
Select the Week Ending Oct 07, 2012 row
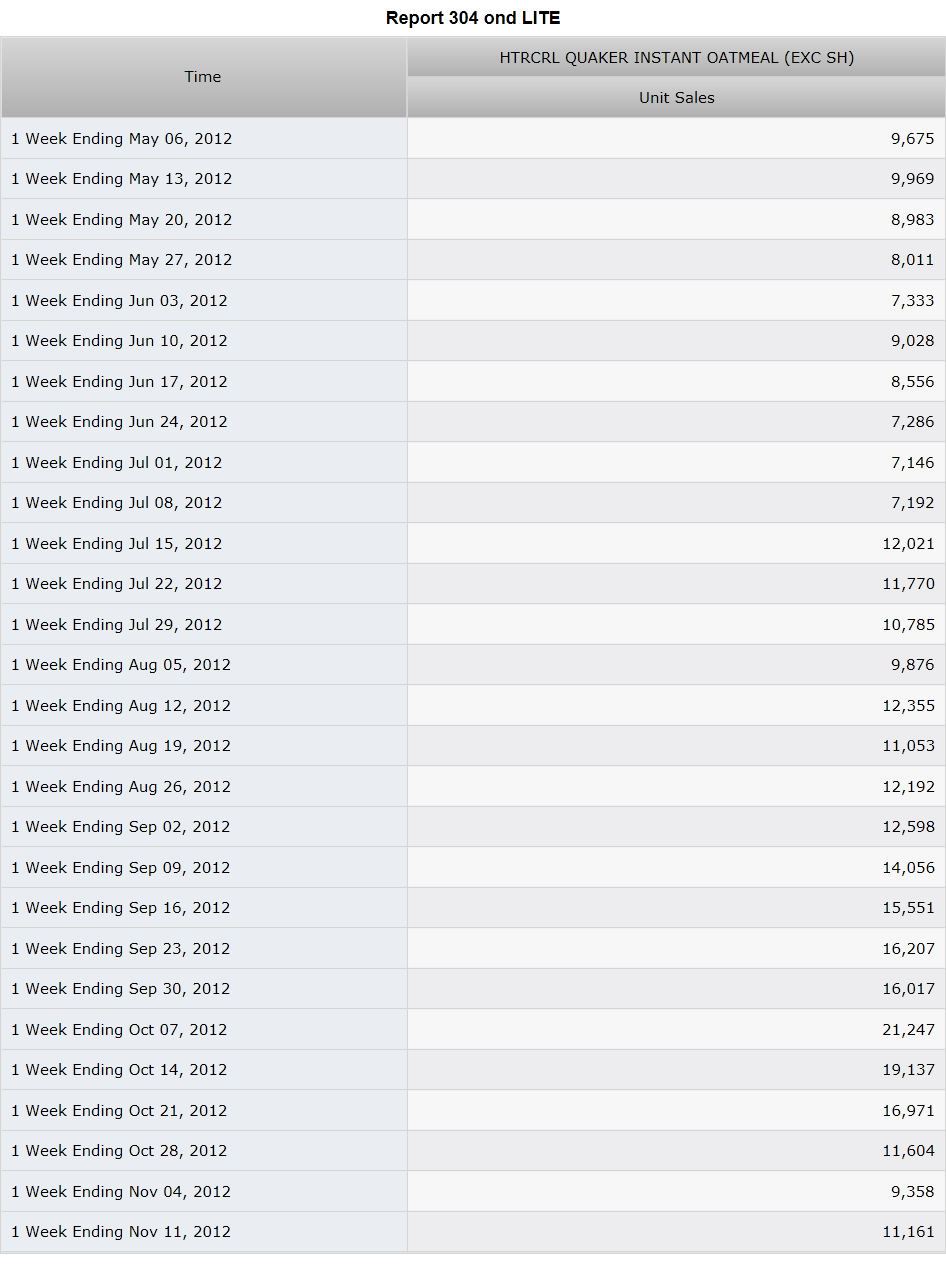click(x=473, y=1029)
